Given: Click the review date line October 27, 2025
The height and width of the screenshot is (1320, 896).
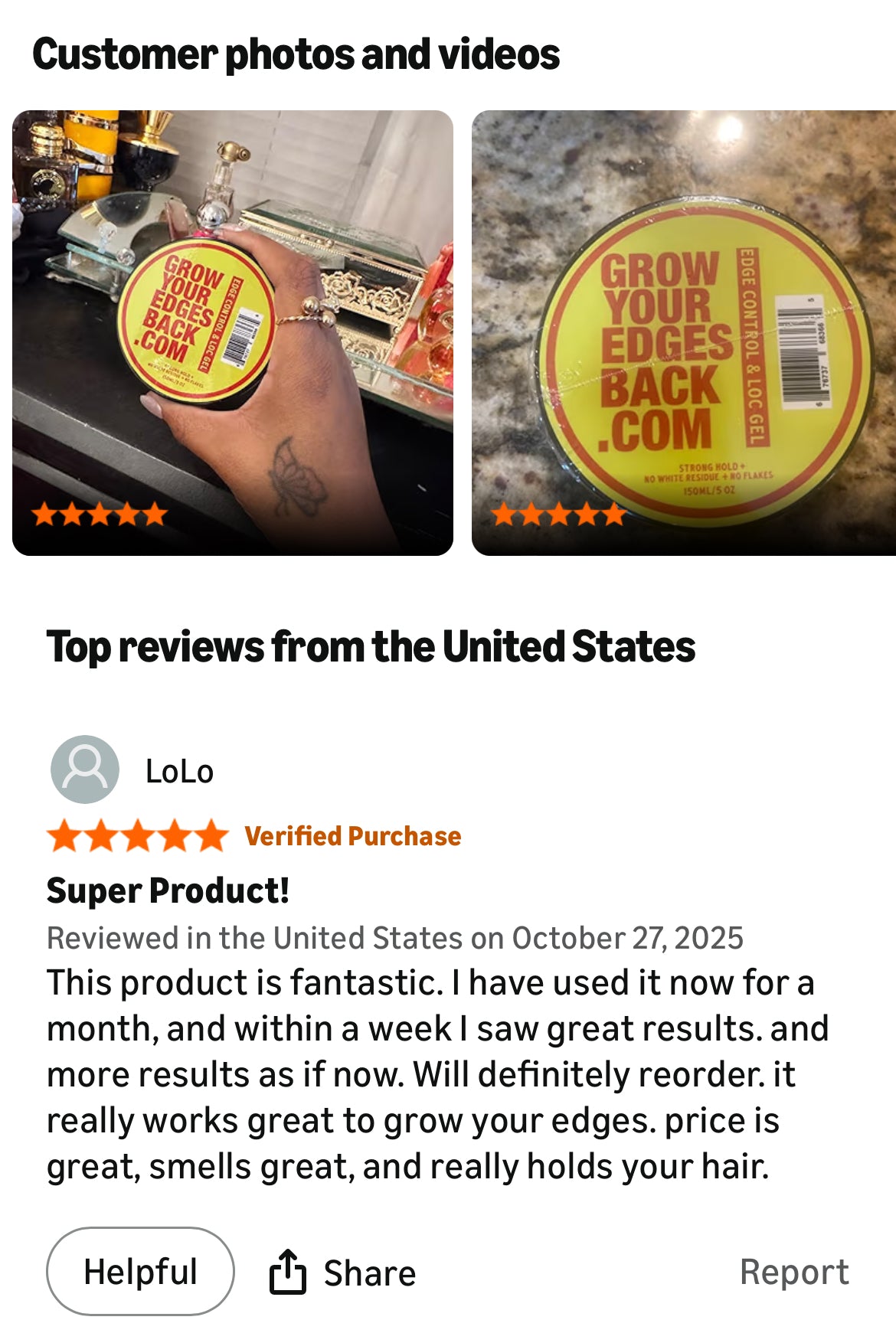Looking at the screenshot, I should coord(395,938).
